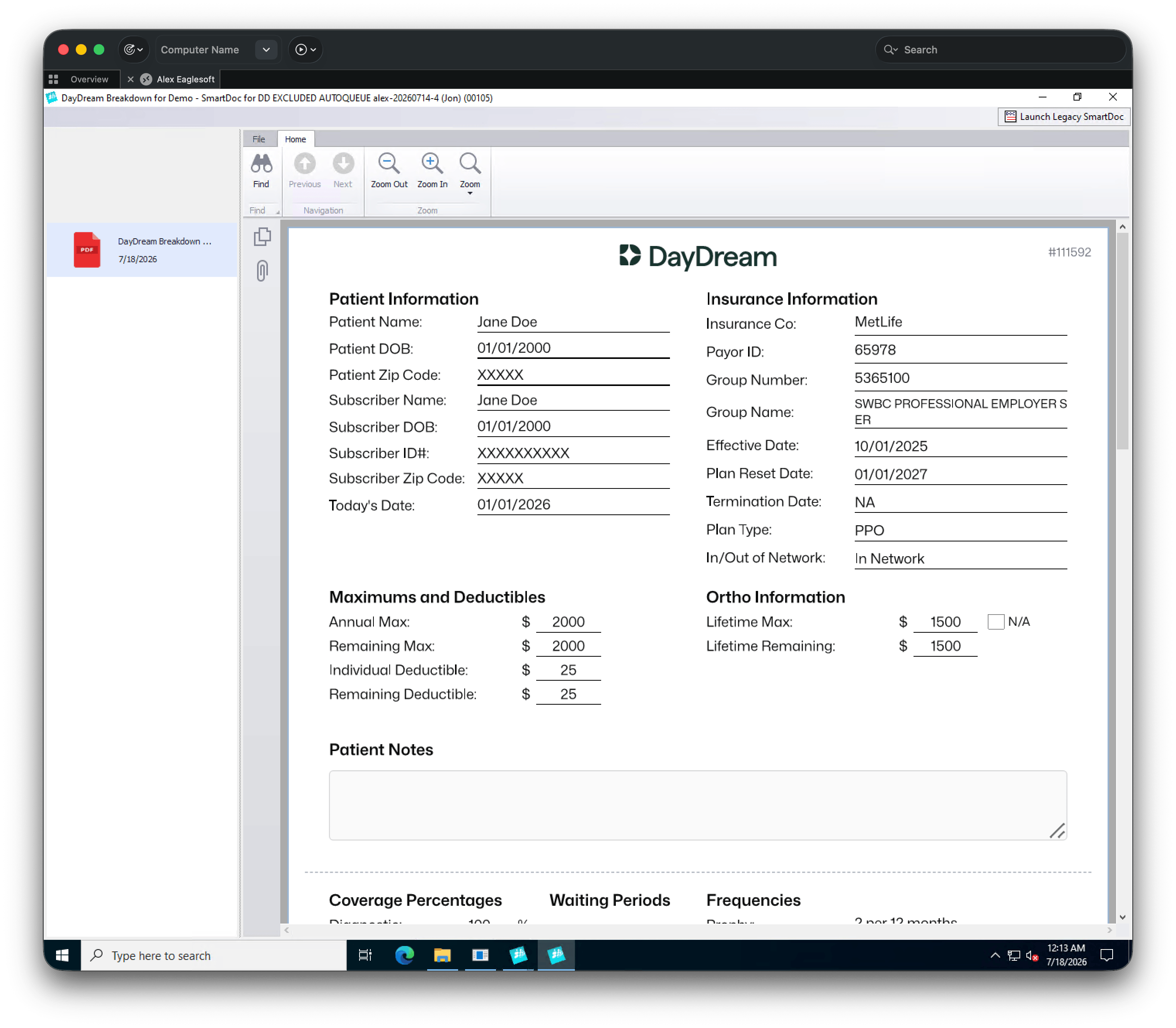Click the Payor ID value 65978
Viewport: 1176px width, 1028px height.
pos(875,350)
